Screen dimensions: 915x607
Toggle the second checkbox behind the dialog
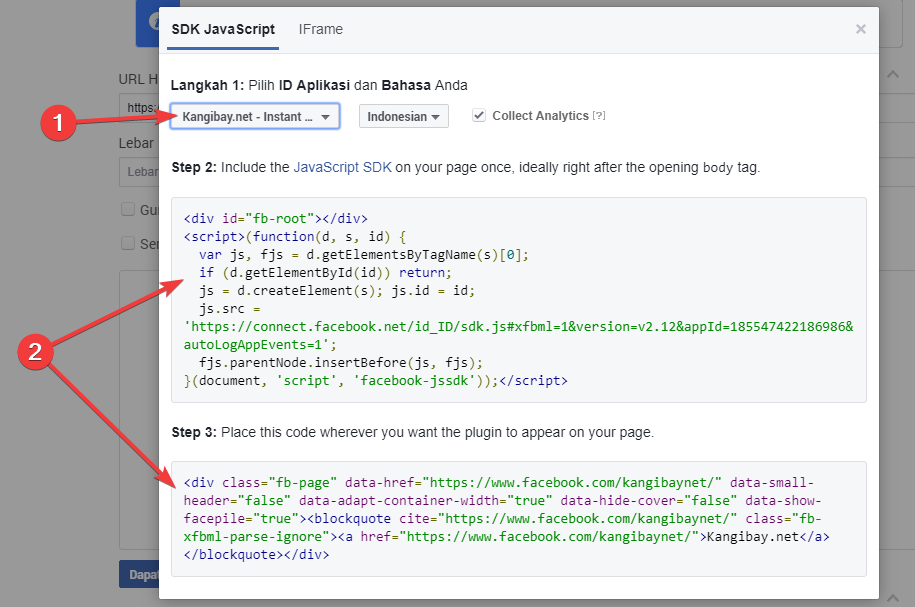(x=128, y=243)
